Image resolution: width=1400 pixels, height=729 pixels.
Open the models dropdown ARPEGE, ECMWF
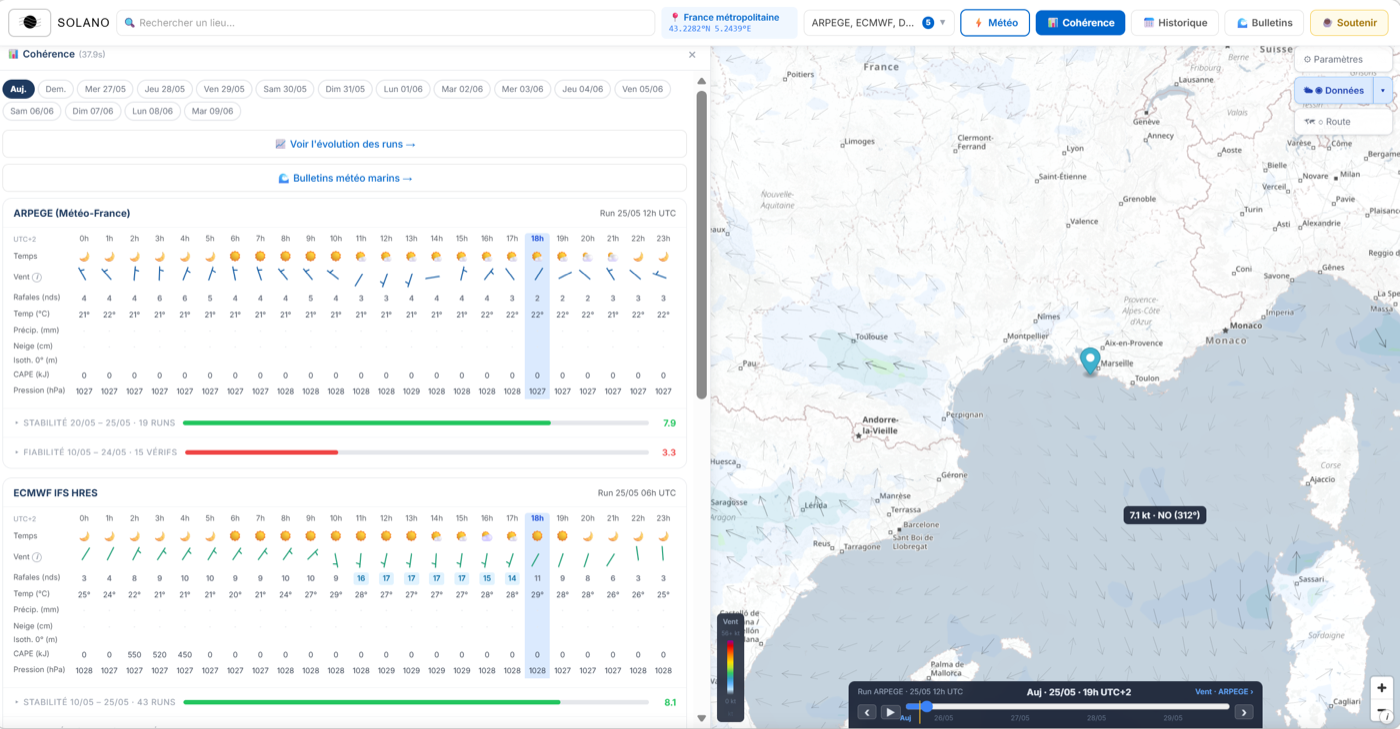coord(878,23)
